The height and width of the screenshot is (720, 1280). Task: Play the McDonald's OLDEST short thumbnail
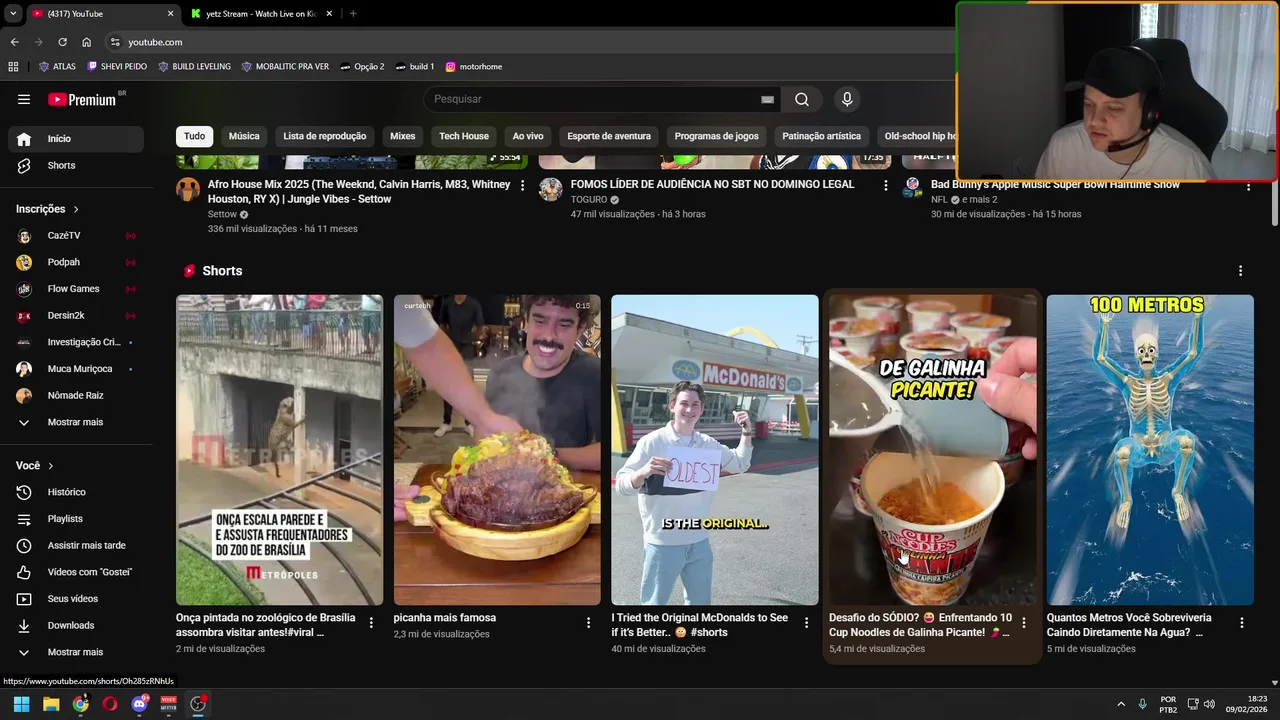tap(715, 450)
